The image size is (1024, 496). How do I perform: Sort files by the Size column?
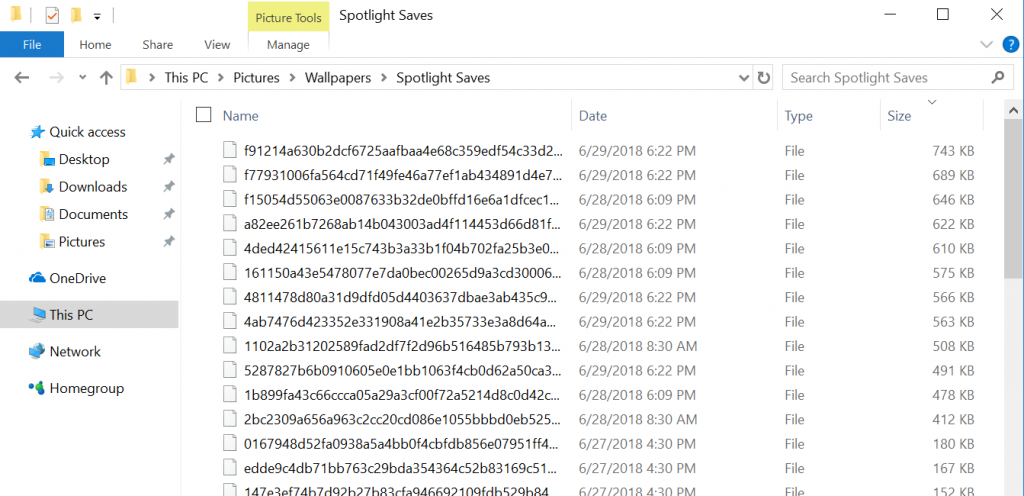899,116
